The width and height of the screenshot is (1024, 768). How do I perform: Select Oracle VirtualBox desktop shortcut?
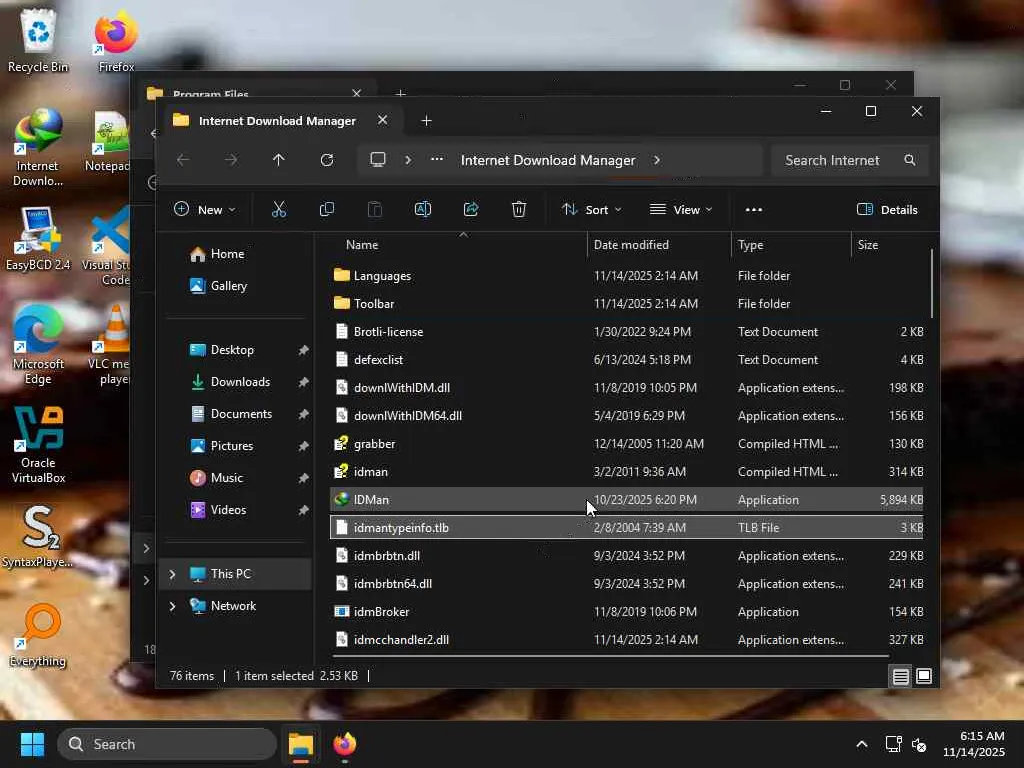point(38,445)
